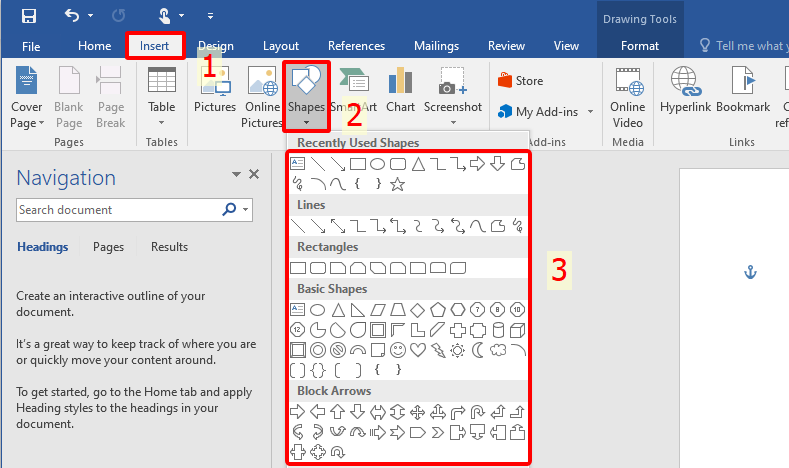Select the right block arrow shape
Screen dimensions: 789x468
point(297,412)
